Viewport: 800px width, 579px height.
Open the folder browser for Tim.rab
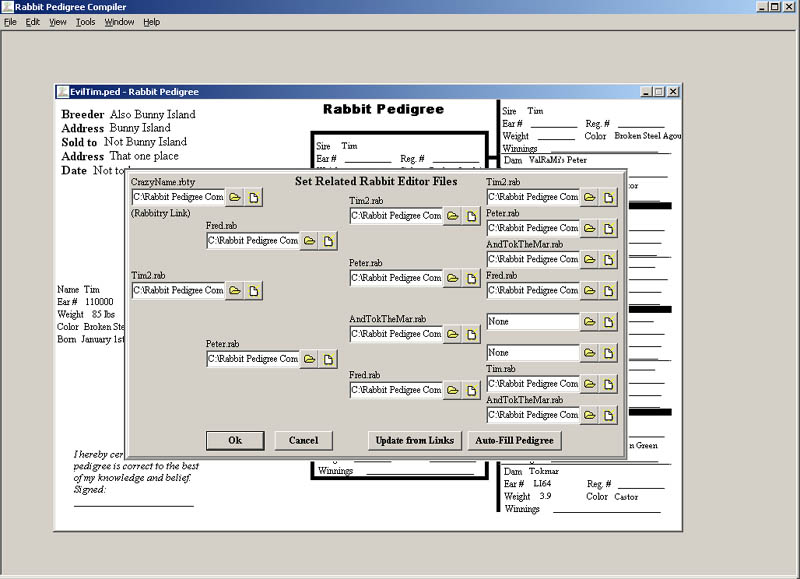point(591,384)
